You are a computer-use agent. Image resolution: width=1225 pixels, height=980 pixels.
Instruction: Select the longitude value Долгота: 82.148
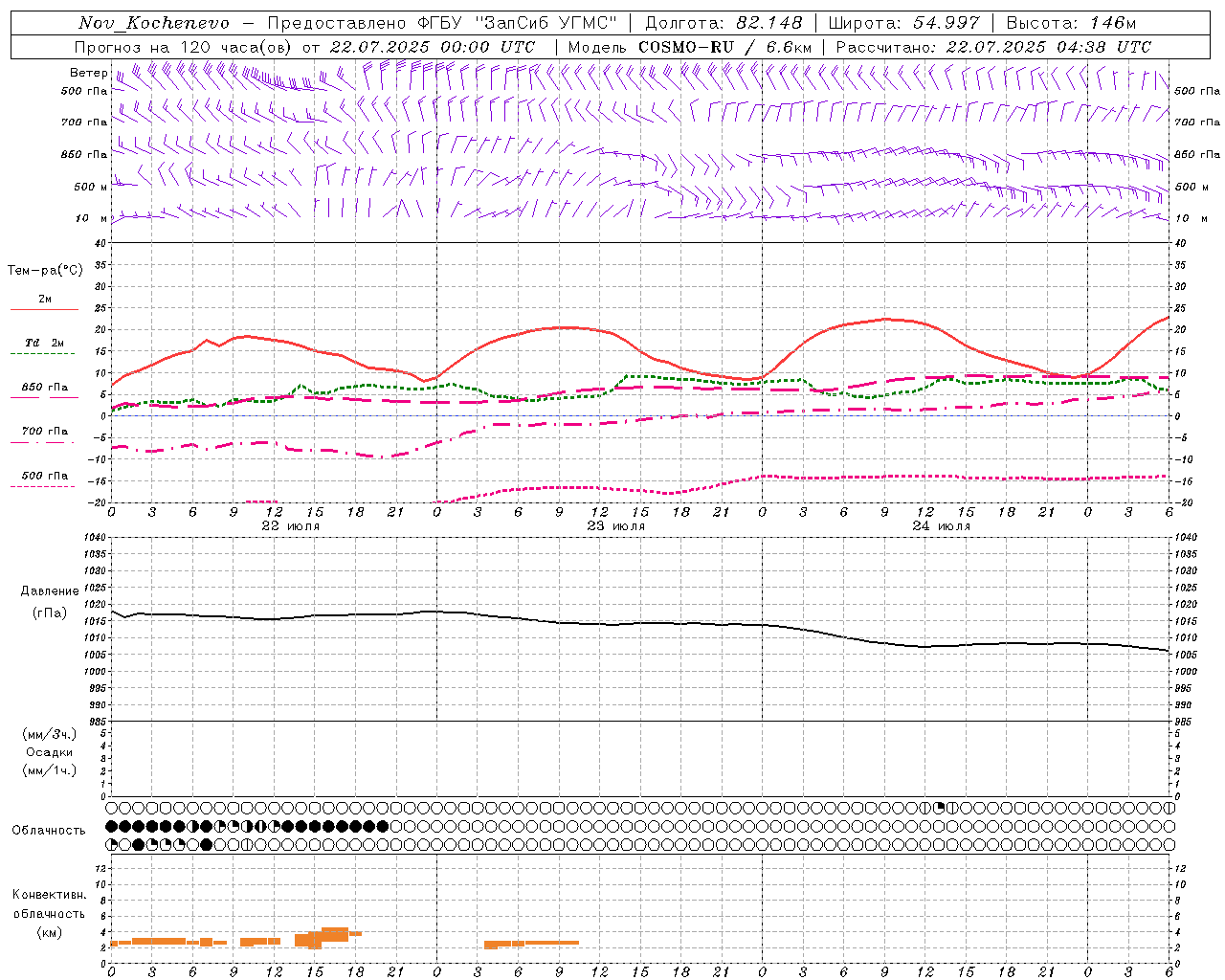[x=726, y=23]
